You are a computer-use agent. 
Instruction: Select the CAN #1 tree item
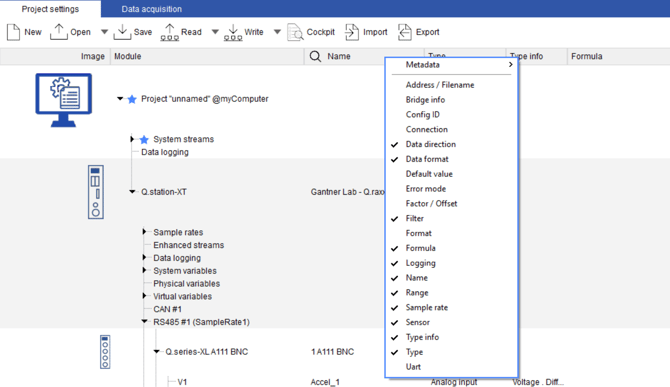click(168, 309)
